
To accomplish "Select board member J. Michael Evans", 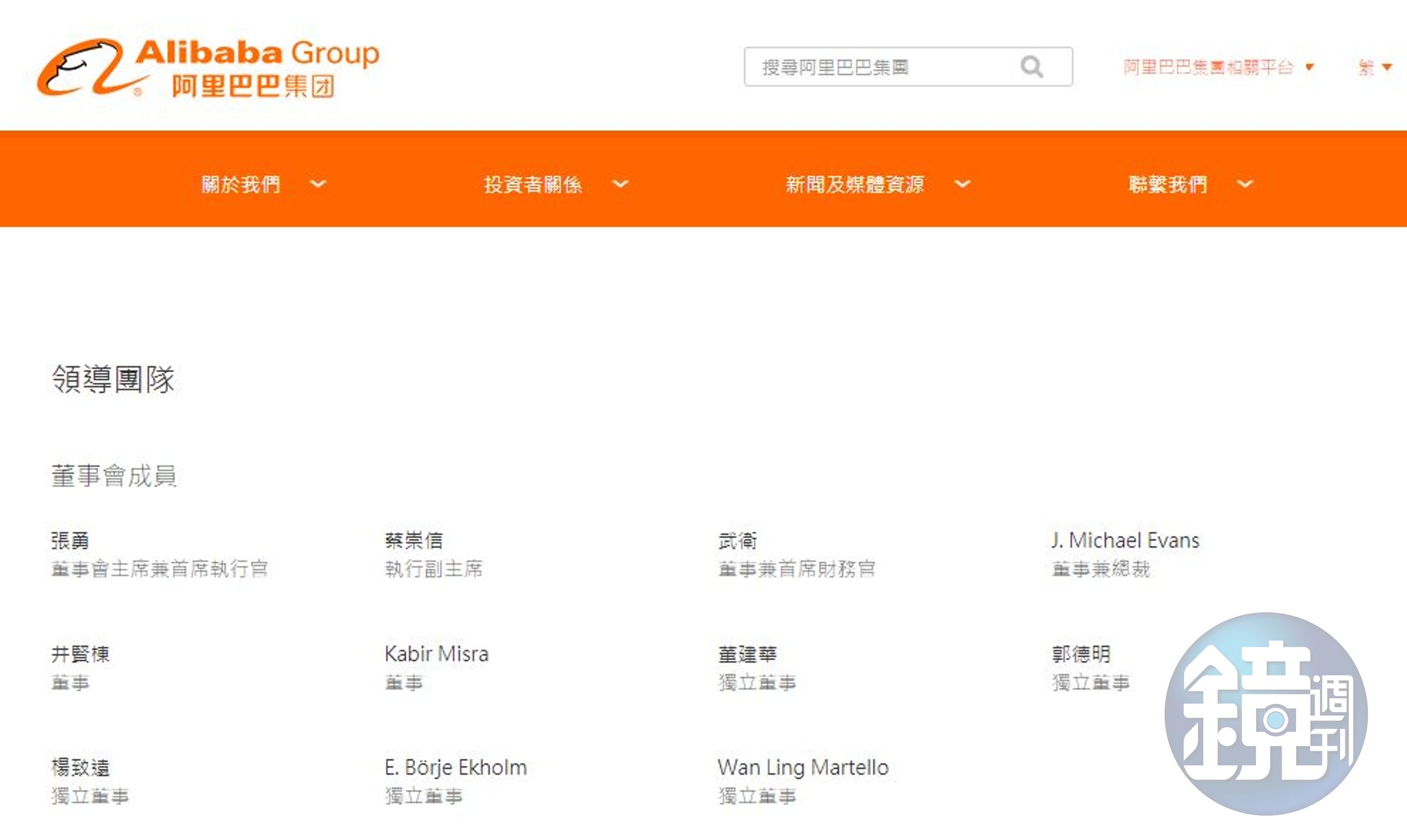I will (1126, 540).
